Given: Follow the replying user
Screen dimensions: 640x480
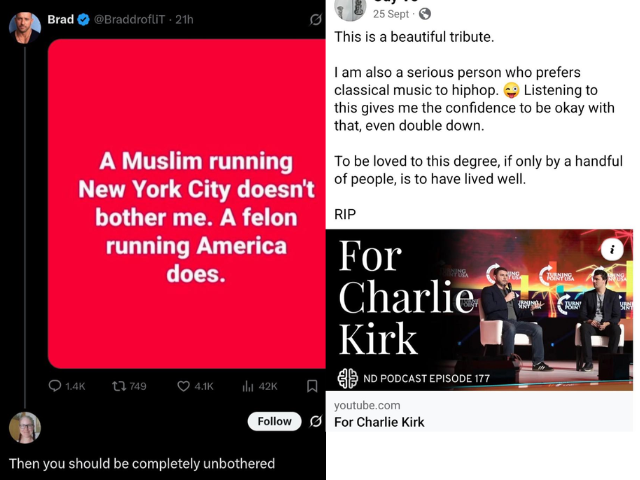Looking at the screenshot, I should 274,421.
